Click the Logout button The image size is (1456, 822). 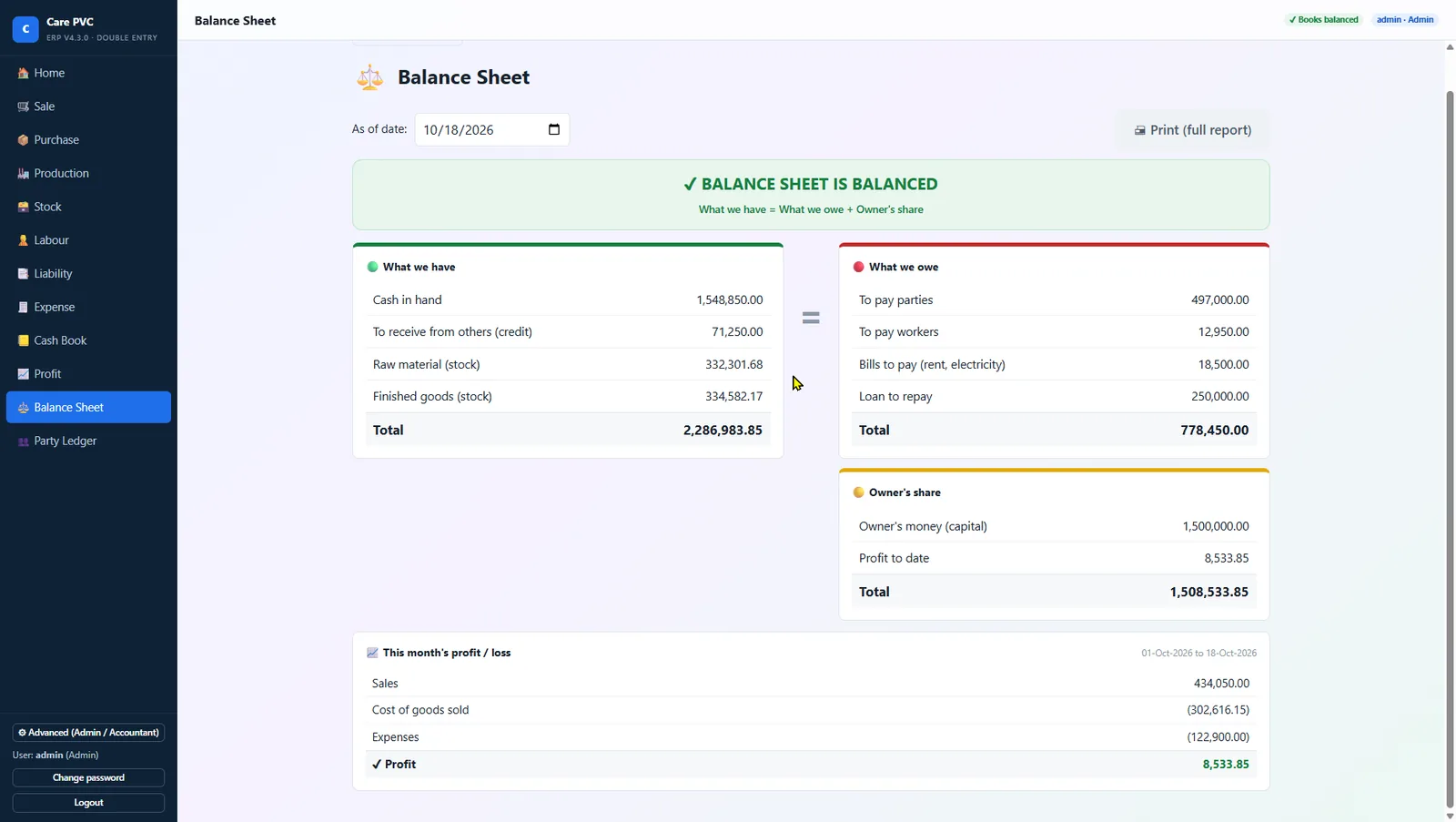click(88, 802)
